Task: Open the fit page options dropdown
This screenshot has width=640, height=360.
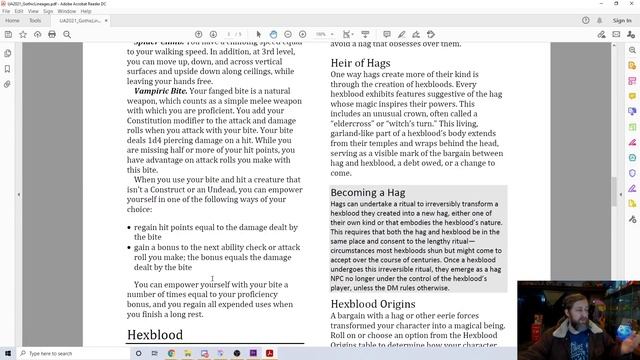Action: pos(348,34)
